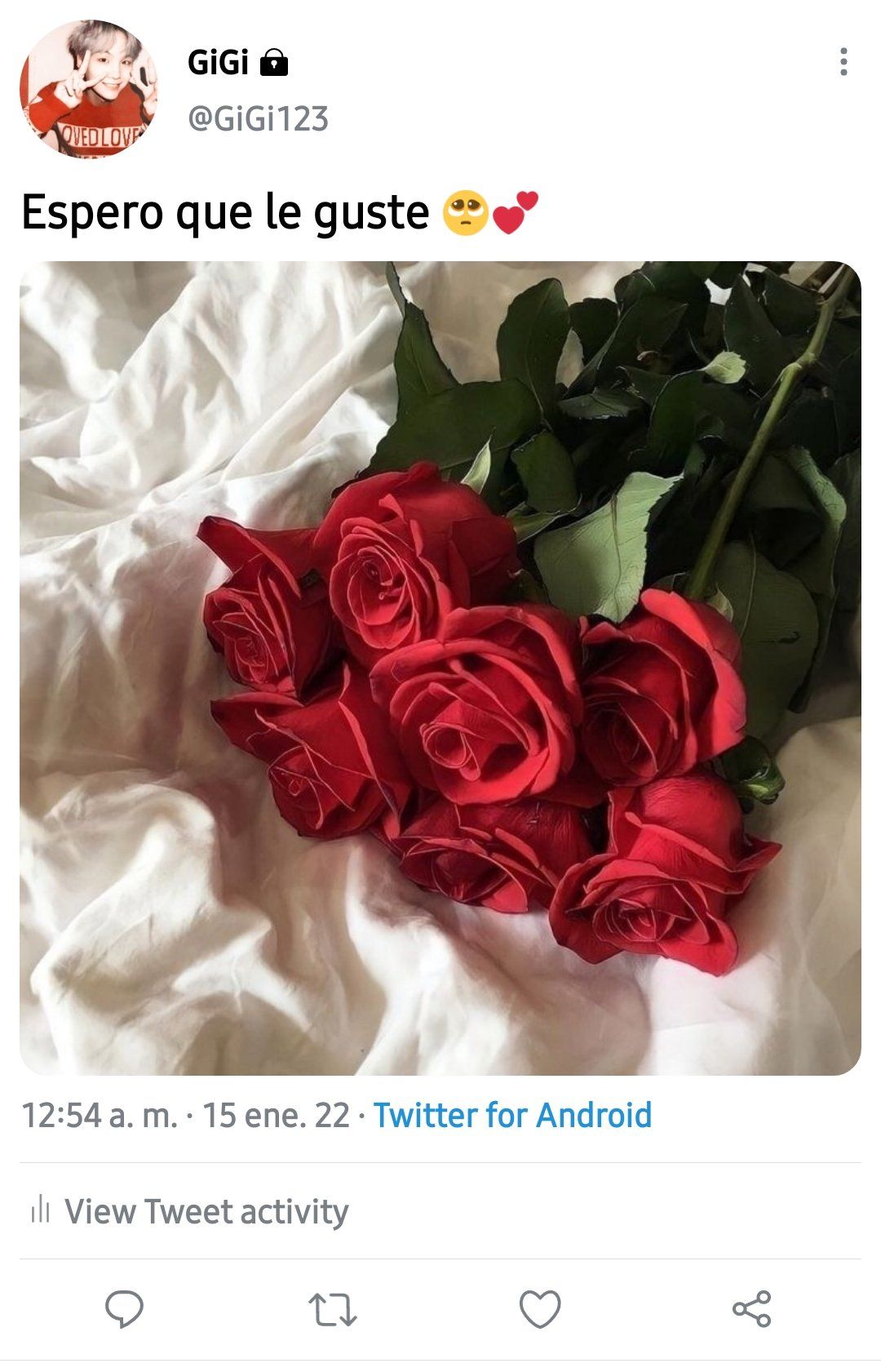The image size is (881, 1372).
Task: Click the Twitter for Android link
Action: coord(512,1115)
